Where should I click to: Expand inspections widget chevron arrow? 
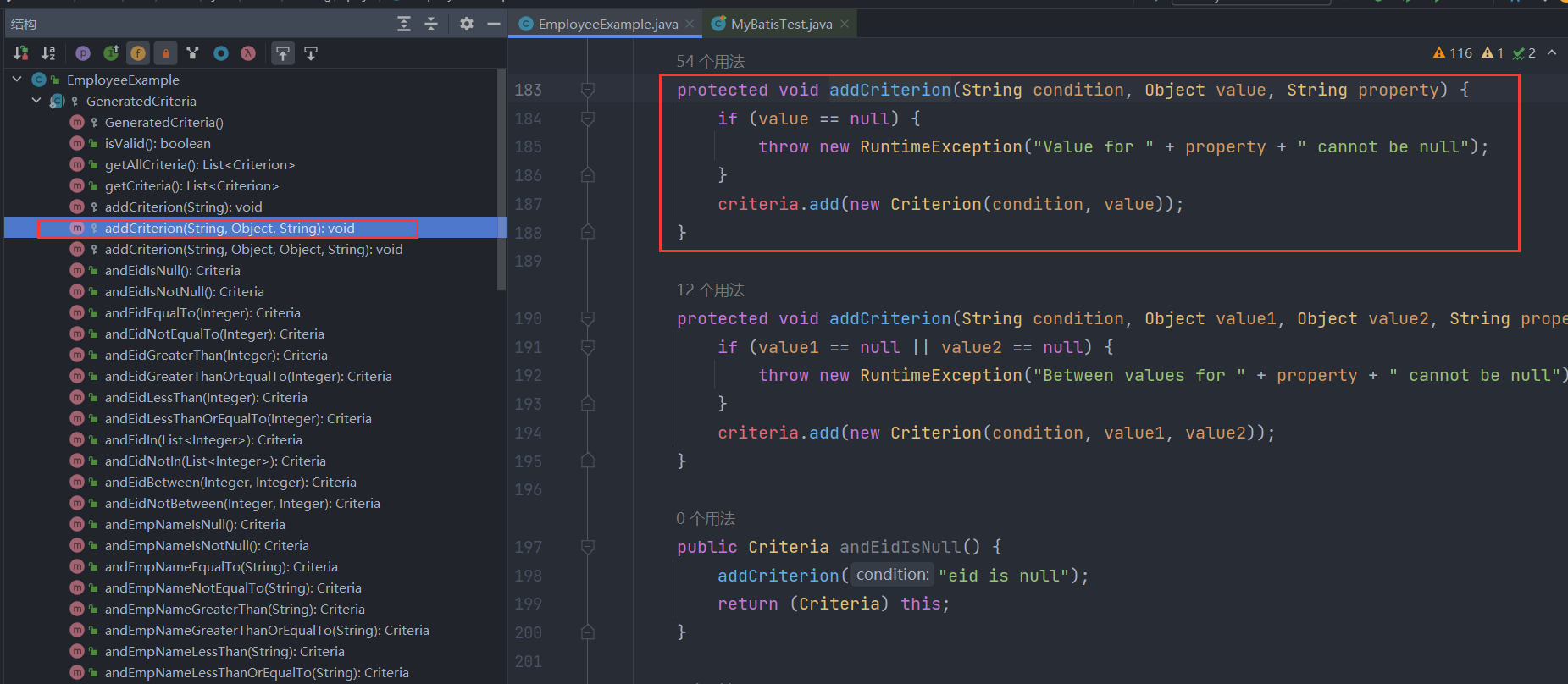point(1552,52)
